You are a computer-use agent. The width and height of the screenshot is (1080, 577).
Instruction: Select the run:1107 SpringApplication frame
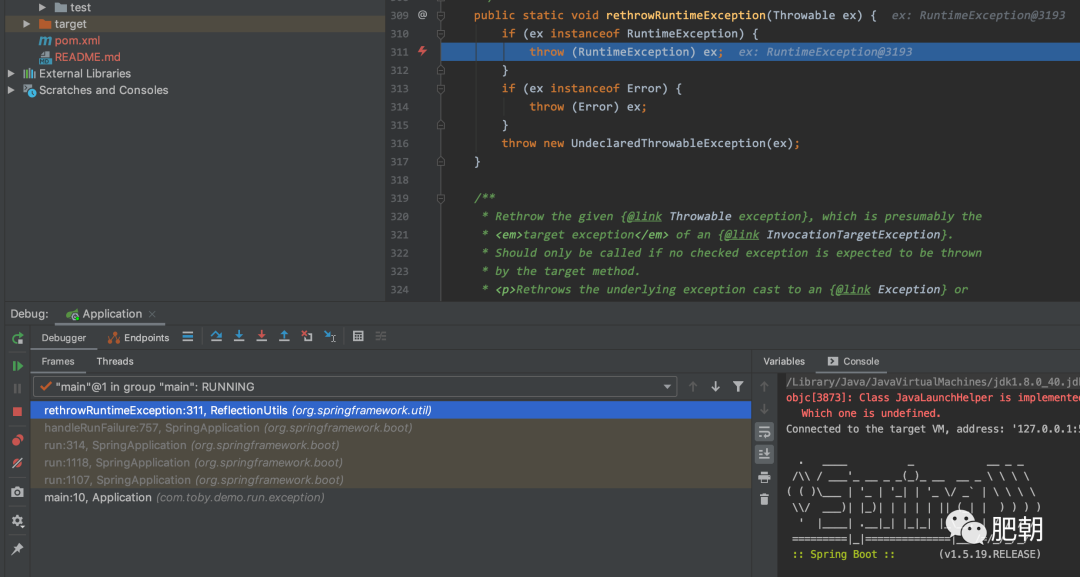tap(391, 480)
